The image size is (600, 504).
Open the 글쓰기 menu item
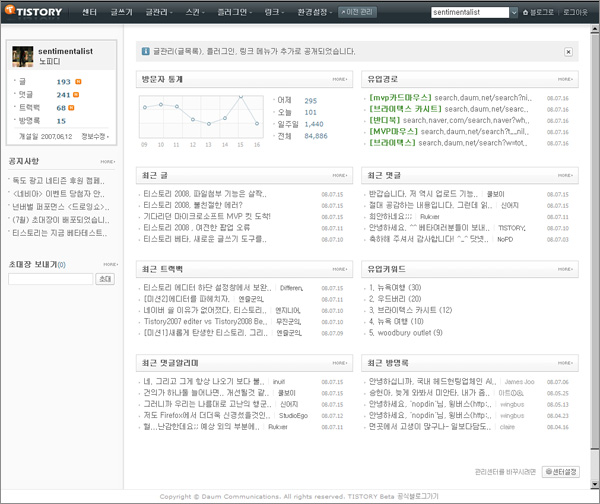(x=121, y=12)
